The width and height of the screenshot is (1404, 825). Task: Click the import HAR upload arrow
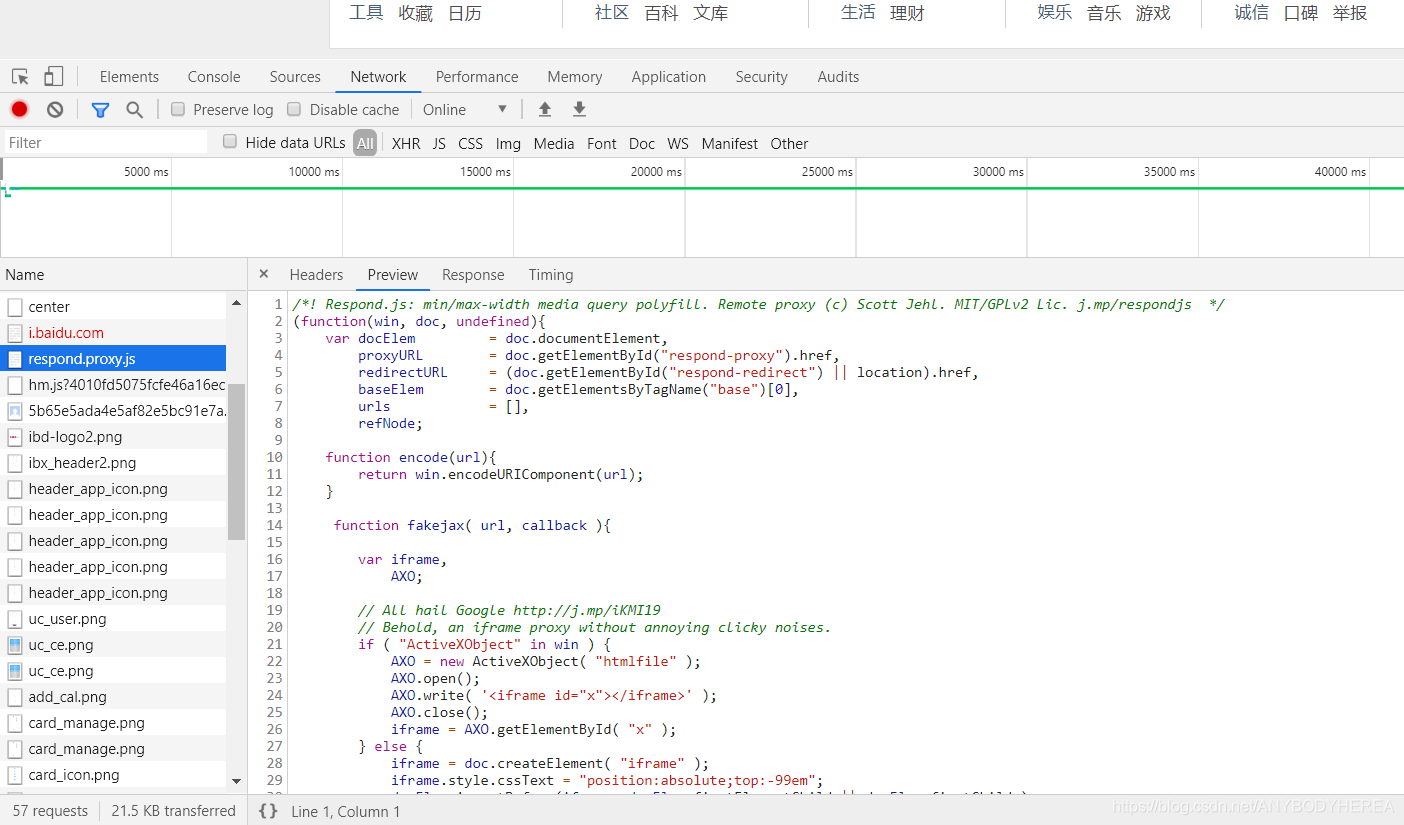tap(545, 110)
